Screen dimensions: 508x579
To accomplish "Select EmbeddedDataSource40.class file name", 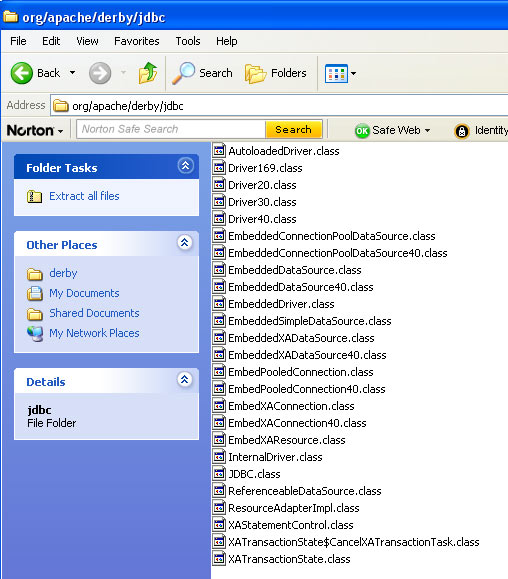I will click(301, 287).
